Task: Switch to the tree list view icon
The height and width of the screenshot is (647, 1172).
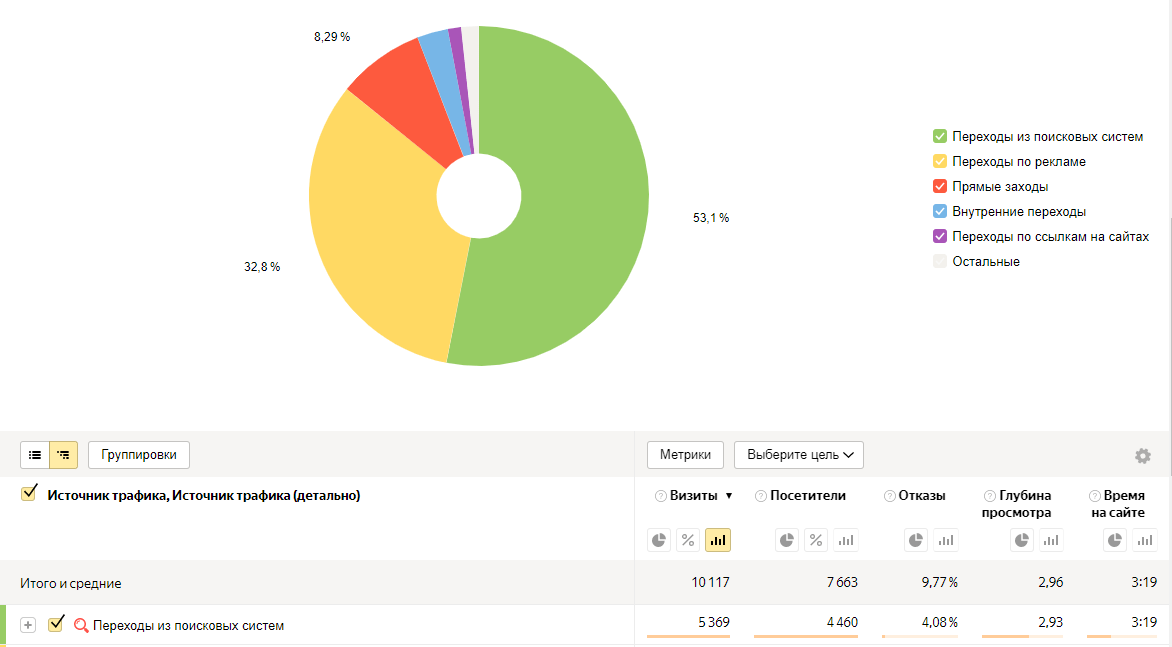Action: tap(63, 455)
